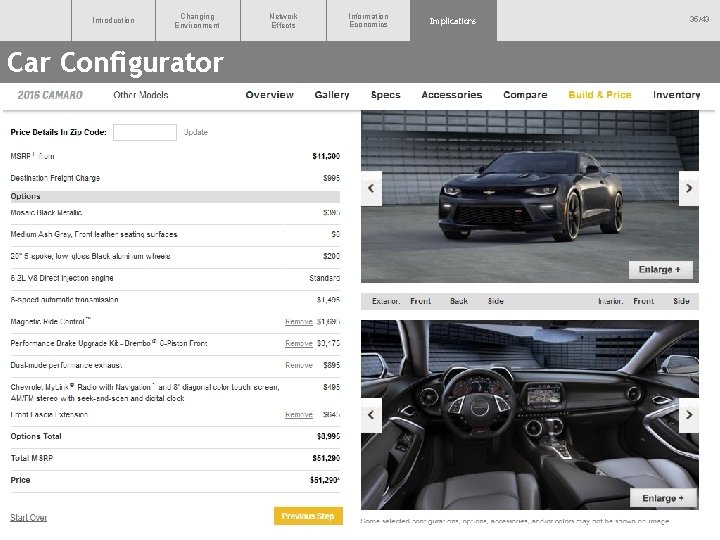
Task: Select Exterior Back view
Action: 459,301
